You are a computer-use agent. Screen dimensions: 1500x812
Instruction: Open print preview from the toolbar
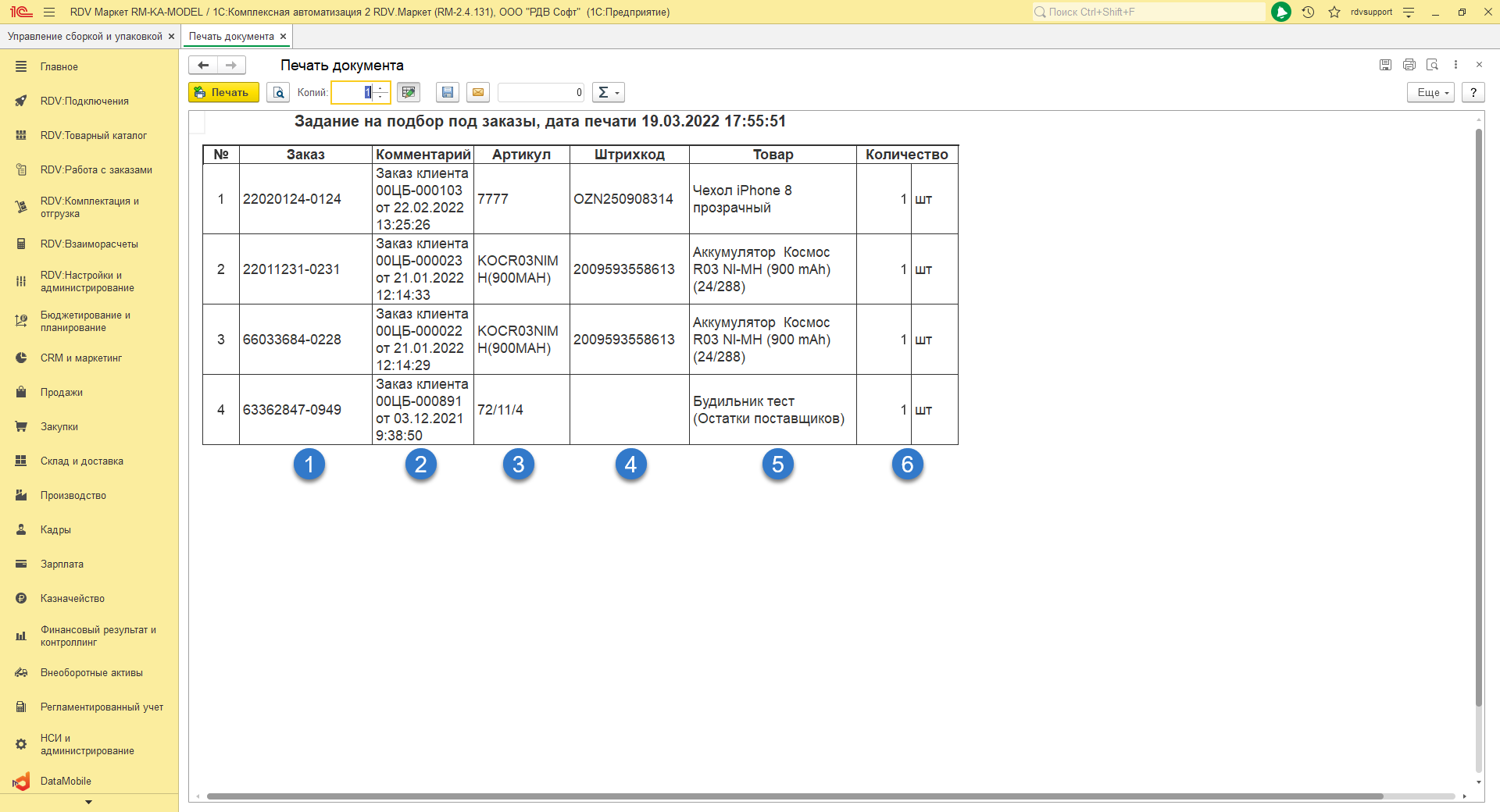(x=278, y=92)
